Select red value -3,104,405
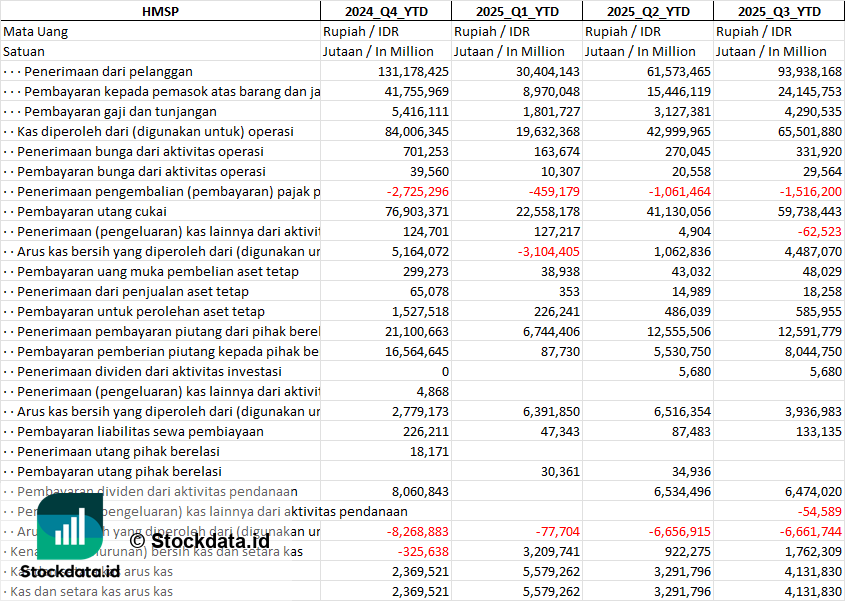Viewport: 845px width, 601px height. 549,251
